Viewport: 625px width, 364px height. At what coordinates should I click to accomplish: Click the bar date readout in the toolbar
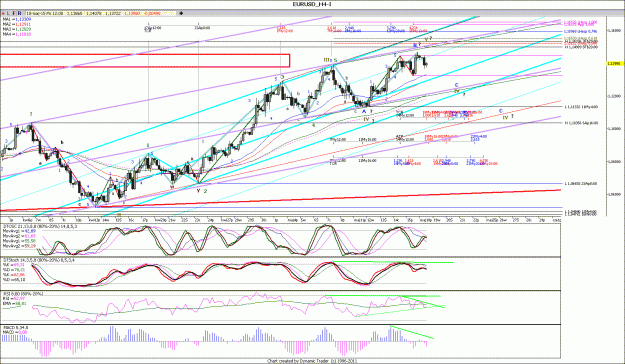[45, 13]
